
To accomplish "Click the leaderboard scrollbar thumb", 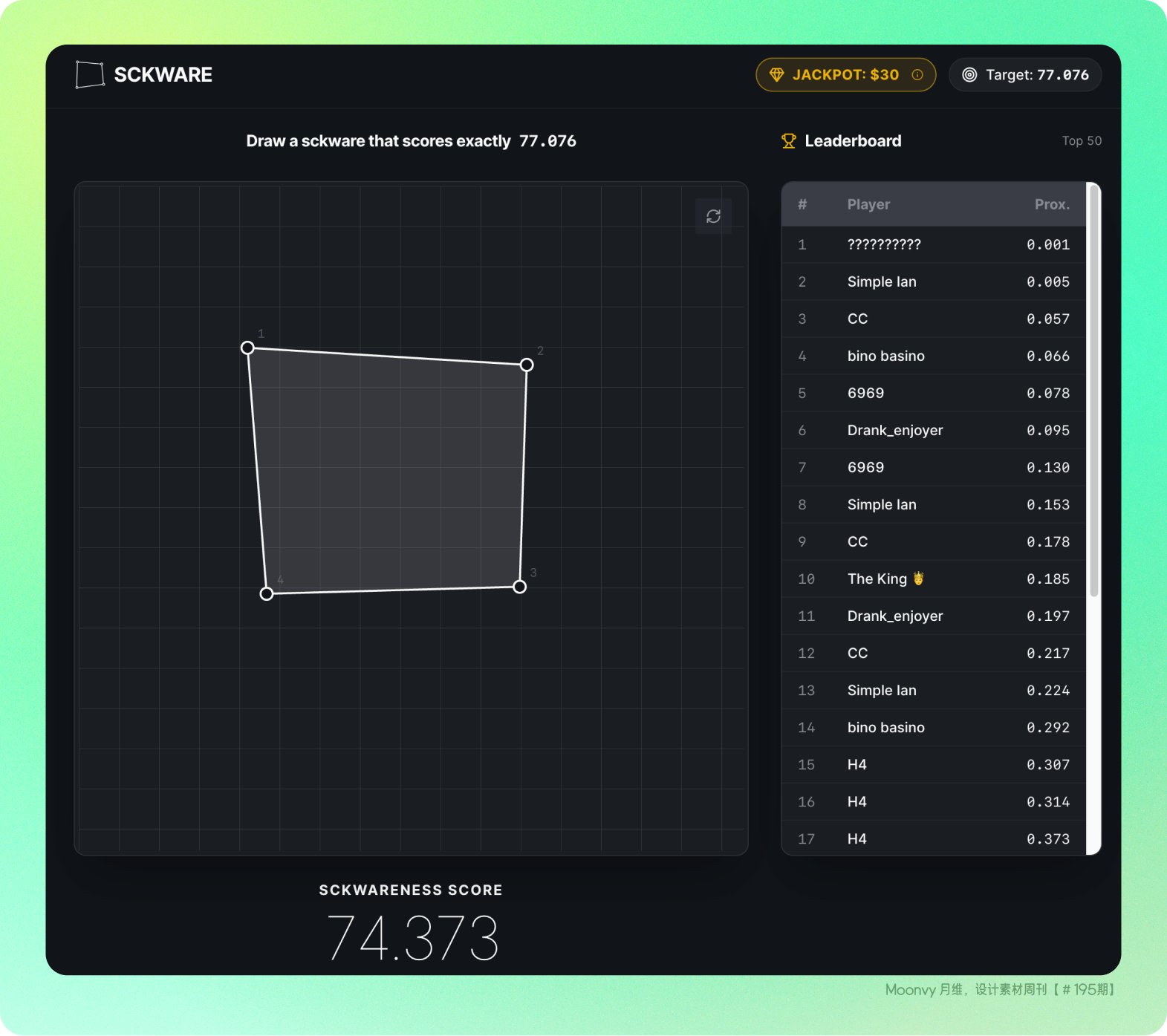I will click(1093, 390).
